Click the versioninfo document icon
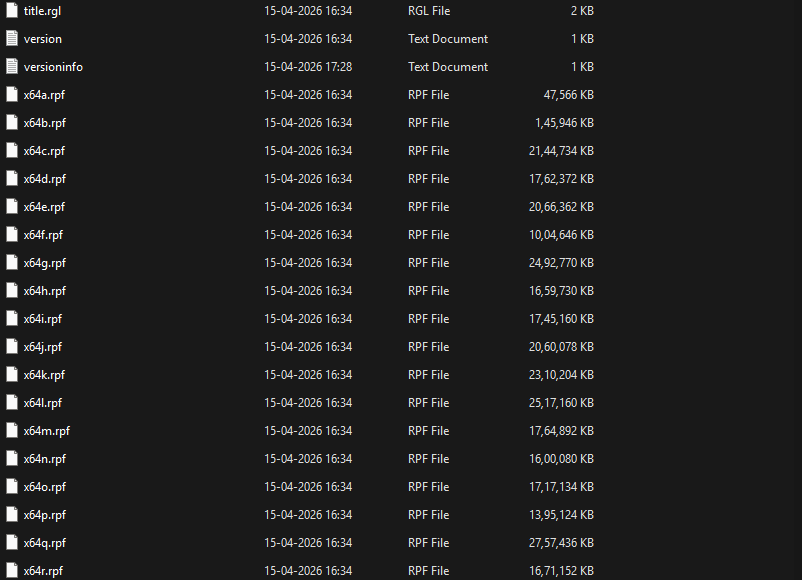Screen dimensions: 802x580 point(12,67)
